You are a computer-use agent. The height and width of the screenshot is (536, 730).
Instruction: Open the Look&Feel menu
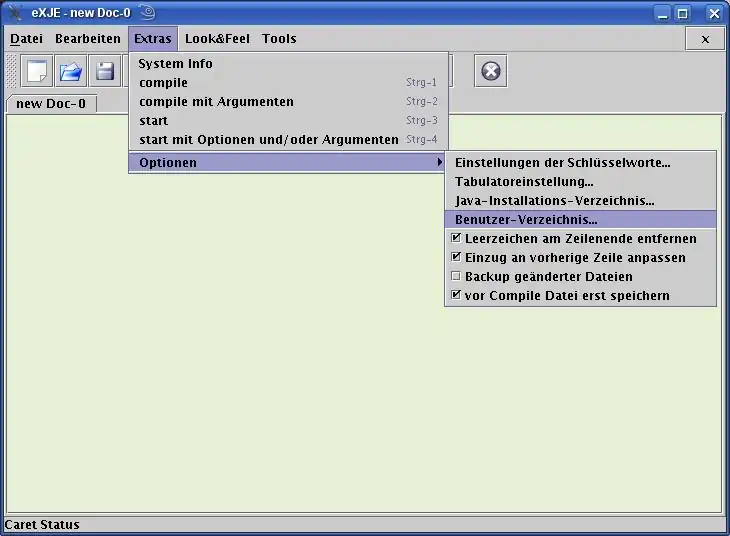click(217, 39)
